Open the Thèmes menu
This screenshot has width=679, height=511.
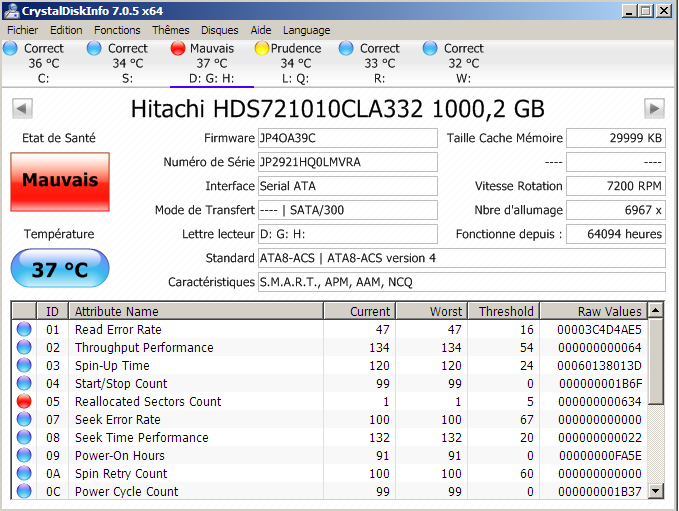[171, 30]
